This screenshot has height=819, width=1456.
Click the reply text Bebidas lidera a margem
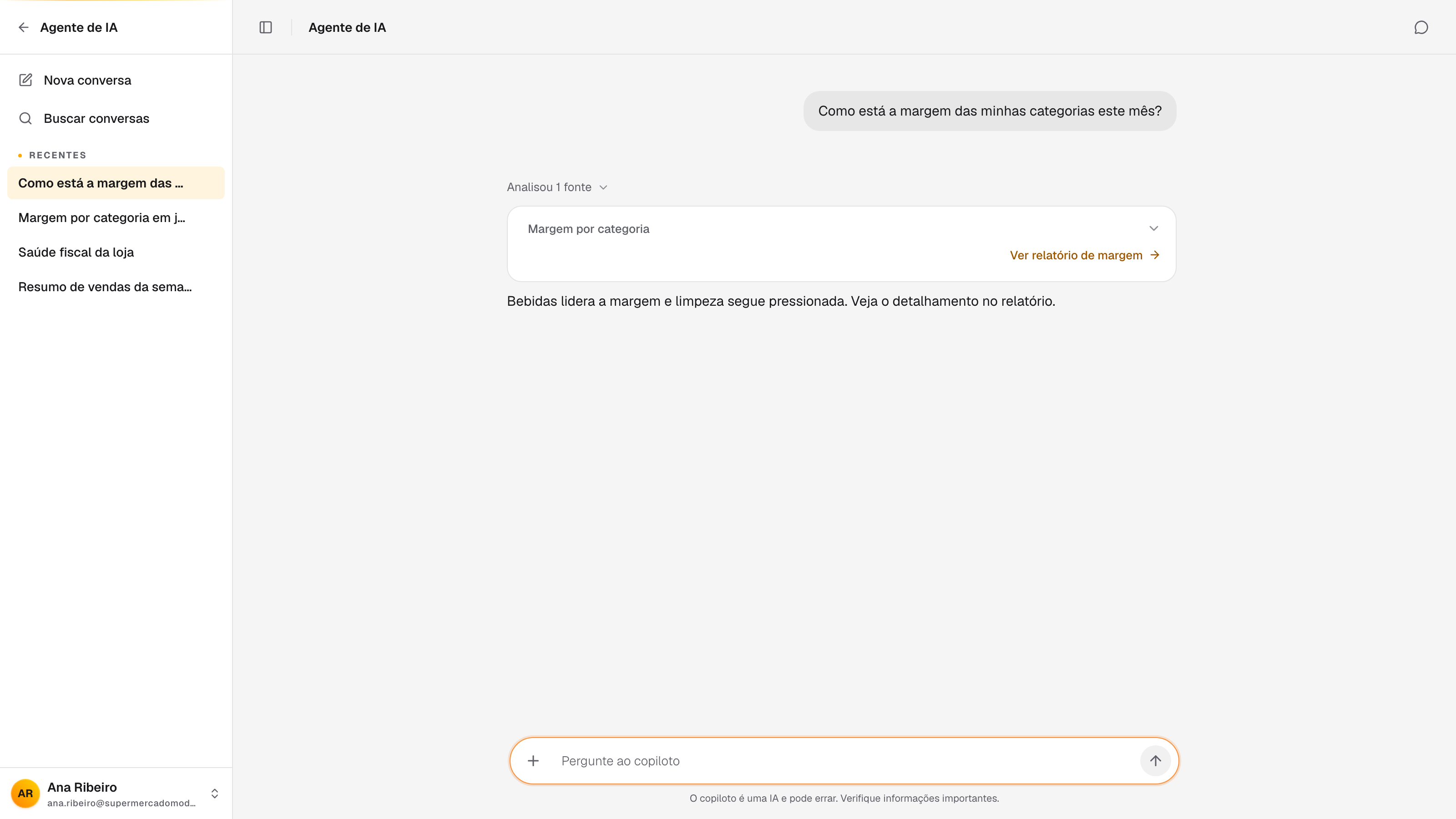click(781, 301)
